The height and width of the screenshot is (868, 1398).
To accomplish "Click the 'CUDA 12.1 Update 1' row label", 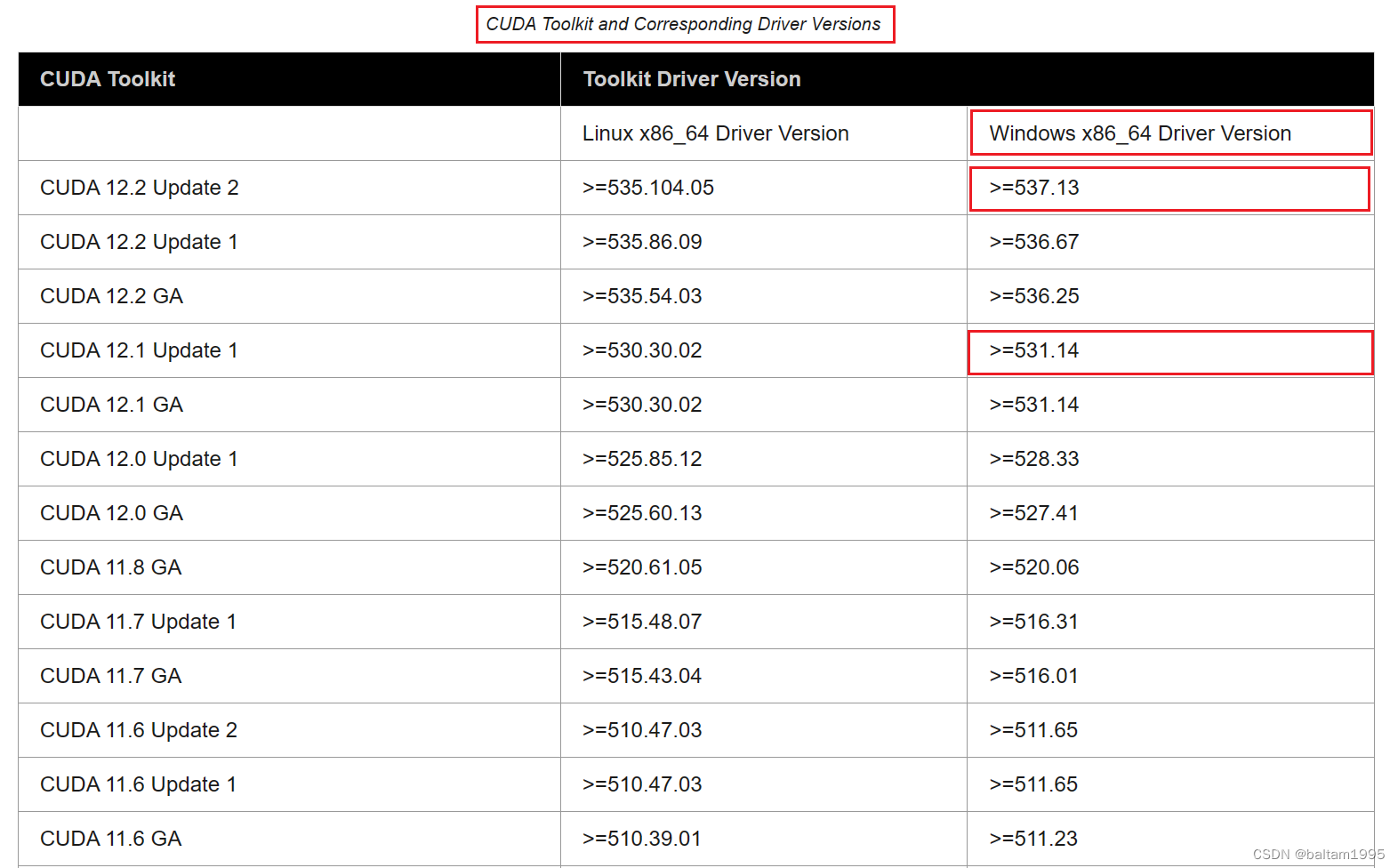I will click(x=140, y=350).
